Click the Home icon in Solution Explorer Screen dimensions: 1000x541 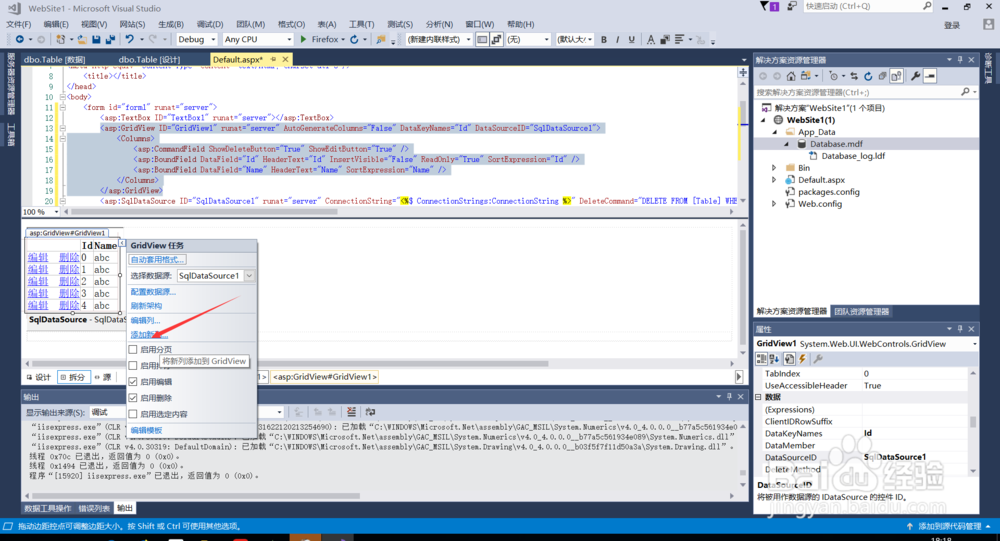click(x=791, y=76)
